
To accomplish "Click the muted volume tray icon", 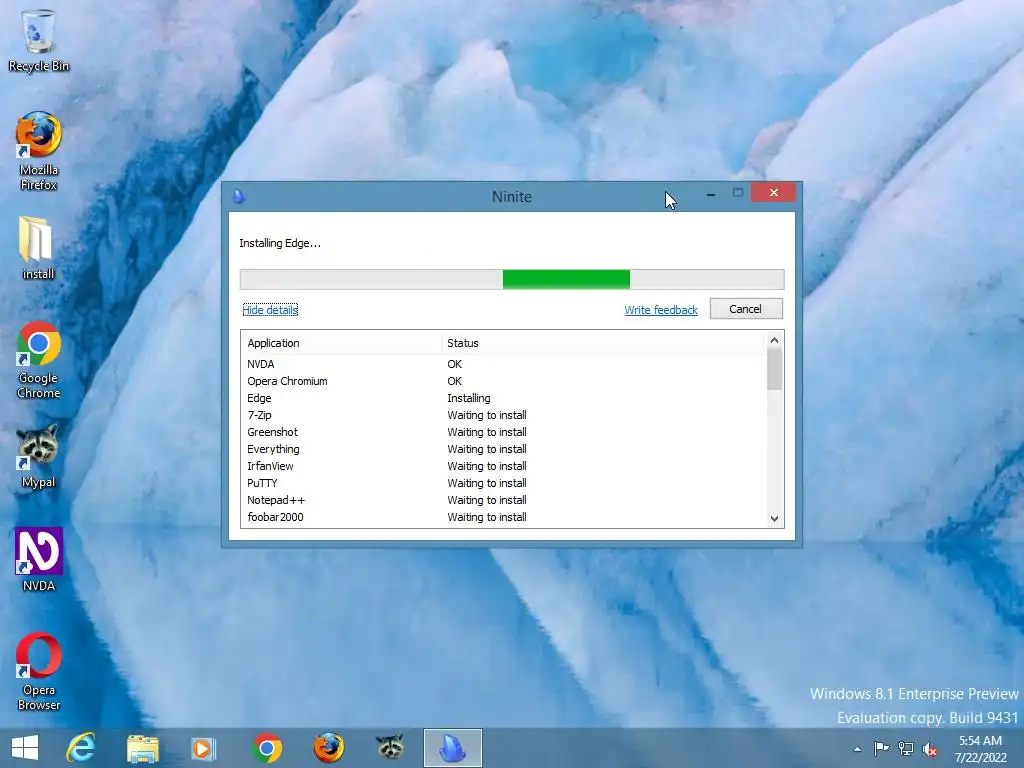I will 930,749.
